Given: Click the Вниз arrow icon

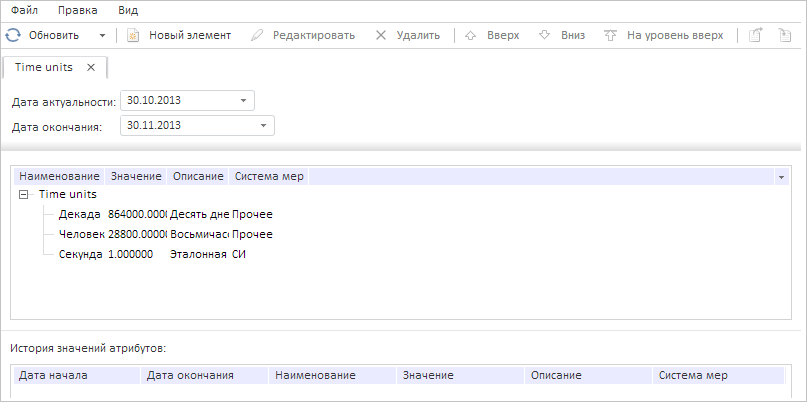Looking at the screenshot, I should (x=545, y=35).
